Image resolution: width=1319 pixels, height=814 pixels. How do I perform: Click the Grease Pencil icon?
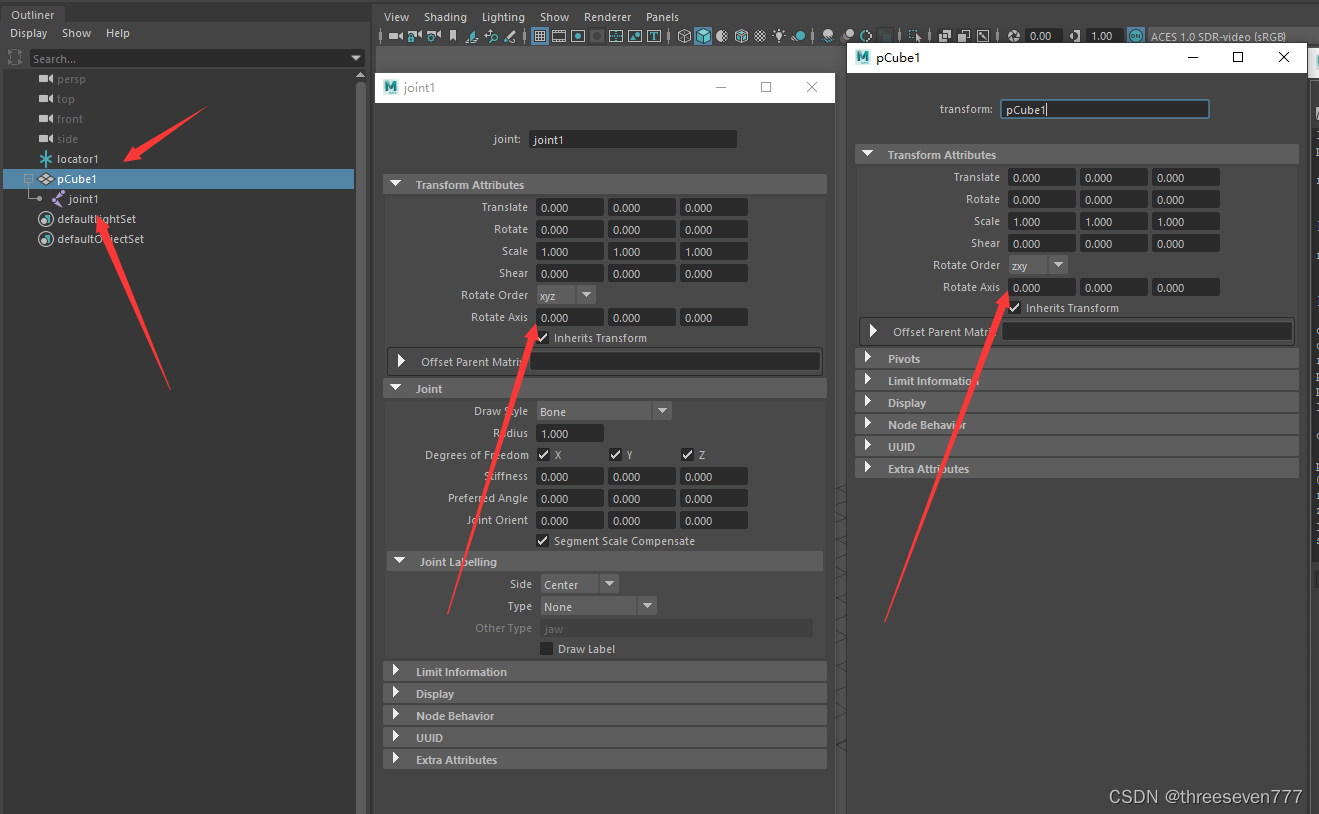click(509, 36)
